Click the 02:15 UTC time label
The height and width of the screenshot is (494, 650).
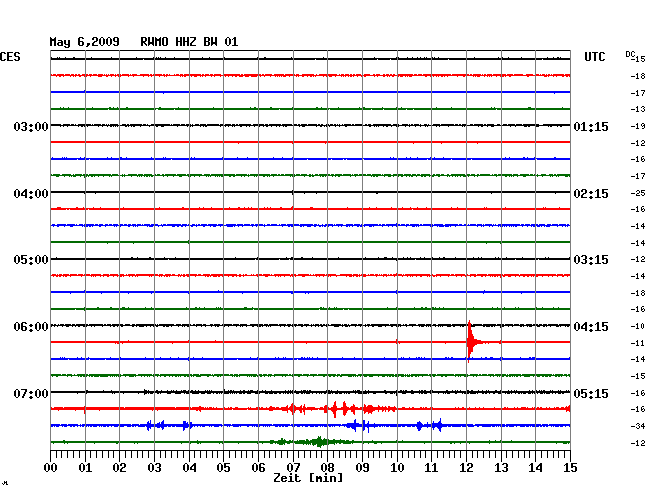coord(591,194)
